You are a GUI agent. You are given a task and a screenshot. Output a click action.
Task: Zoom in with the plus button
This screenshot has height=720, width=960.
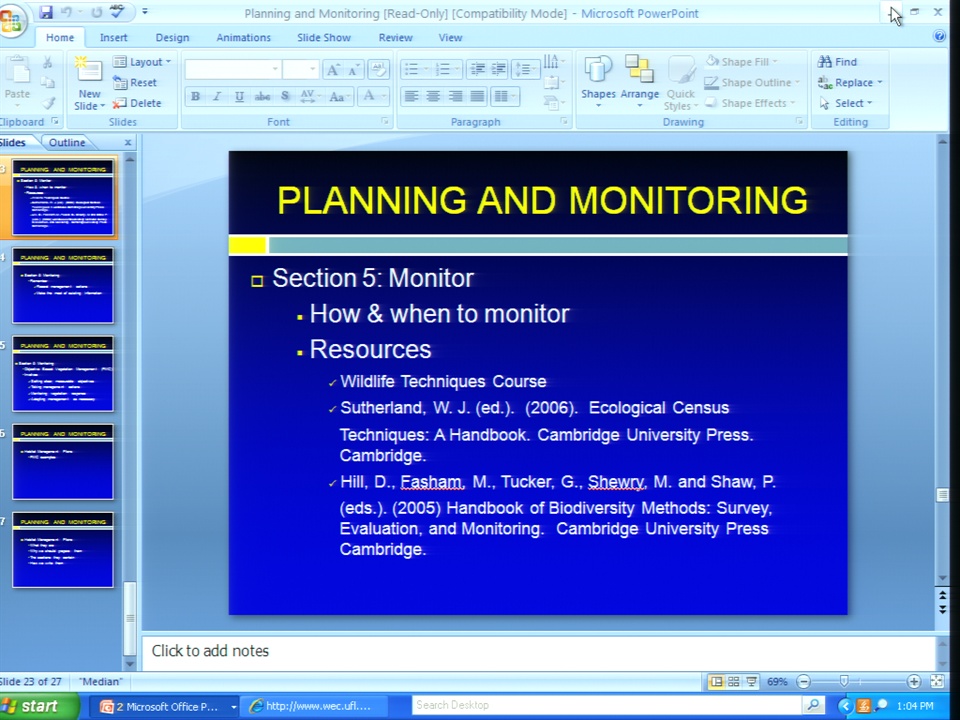tap(913, 681)
